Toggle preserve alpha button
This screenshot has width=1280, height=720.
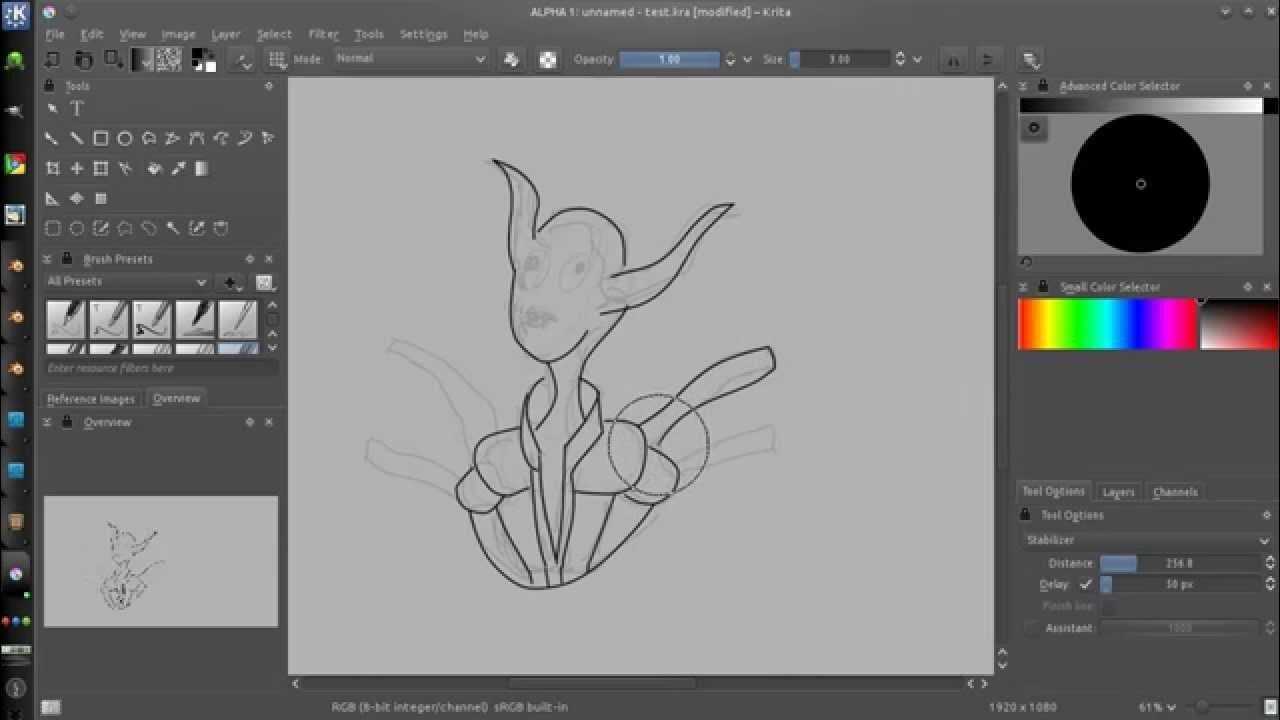point(547,59)
